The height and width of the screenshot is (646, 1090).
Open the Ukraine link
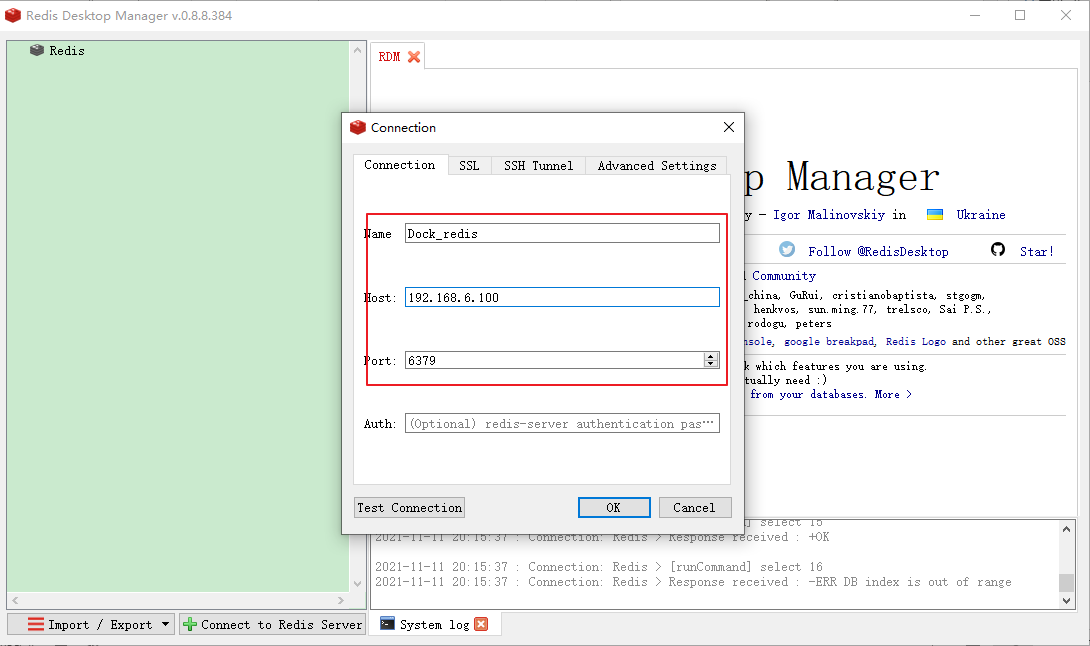[980, 215]
